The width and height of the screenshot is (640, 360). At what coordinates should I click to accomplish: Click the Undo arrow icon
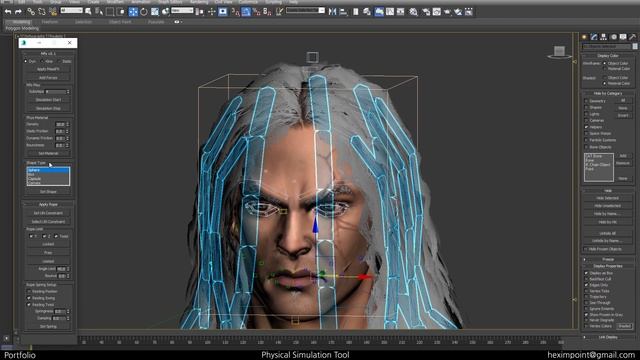pos(8,12)
